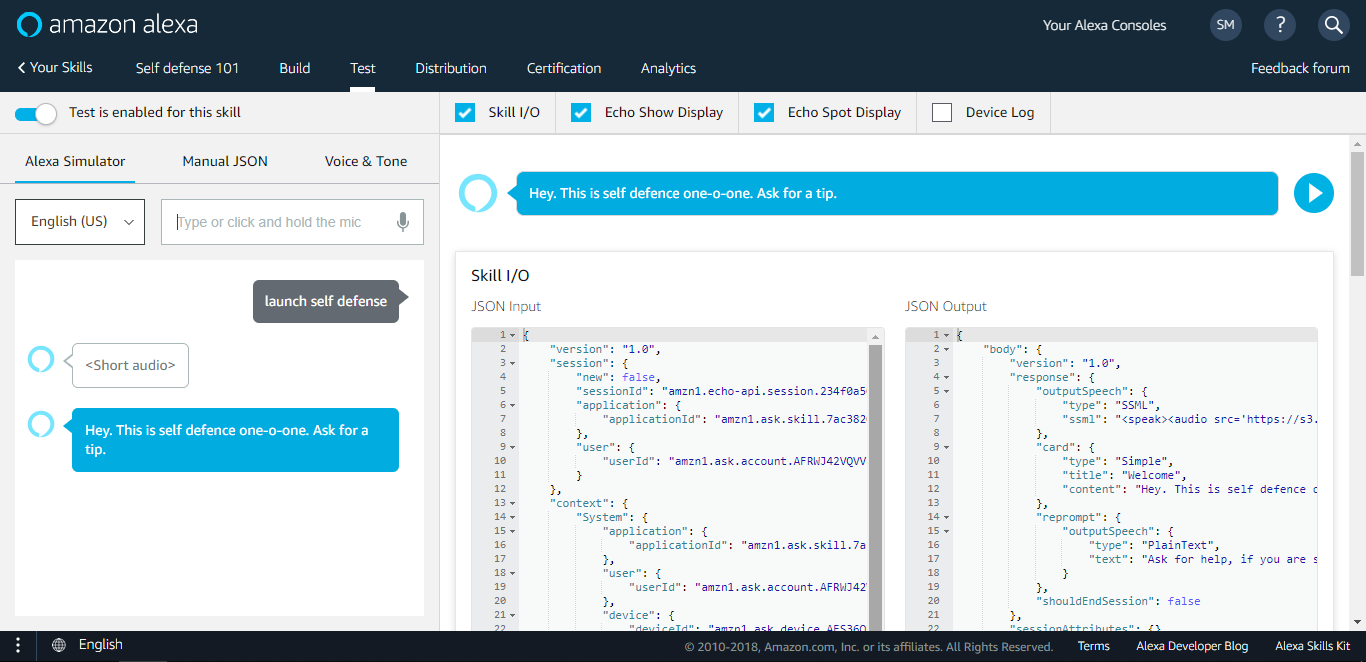Click the Alexa ring icon next to Short audio
The height and width of the screenshot is (662, 1366).
tap(40, 359)
